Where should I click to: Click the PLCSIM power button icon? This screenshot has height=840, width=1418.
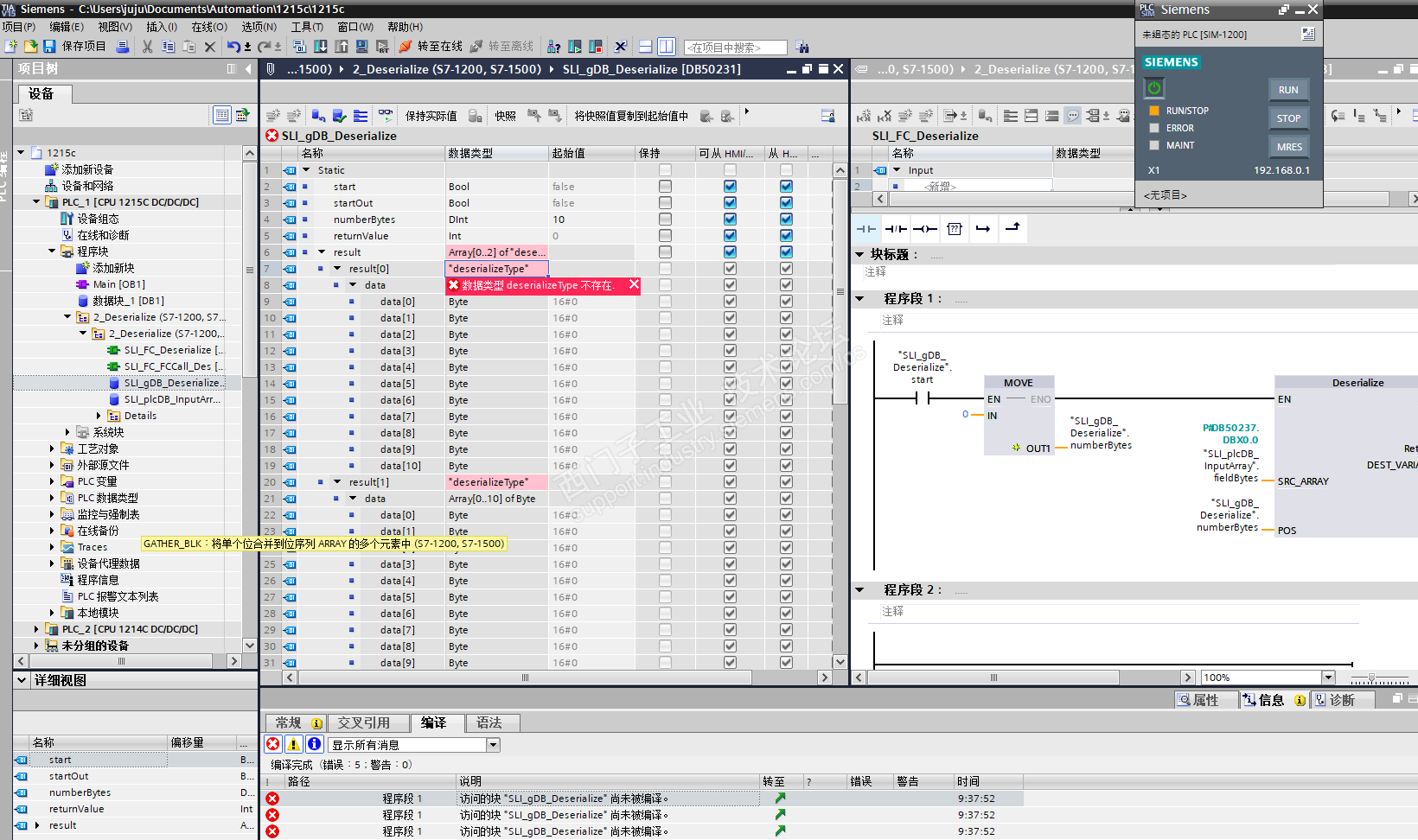click(x=1154, y=88)
